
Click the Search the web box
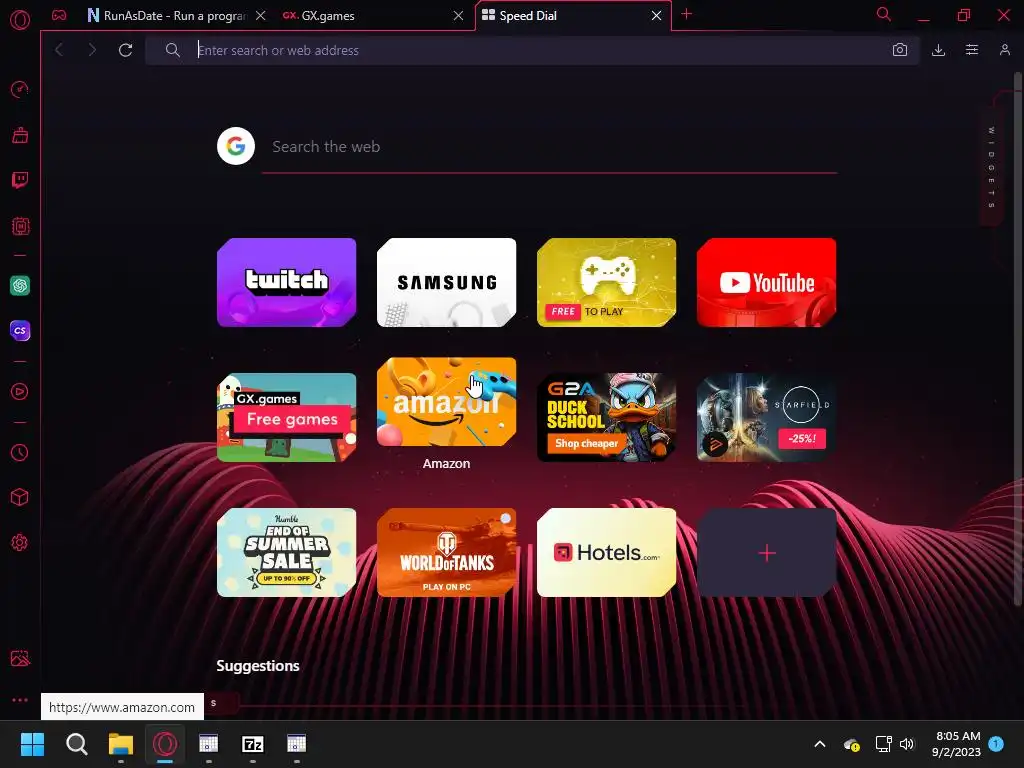pyautogui.click(x=549, y=147)
